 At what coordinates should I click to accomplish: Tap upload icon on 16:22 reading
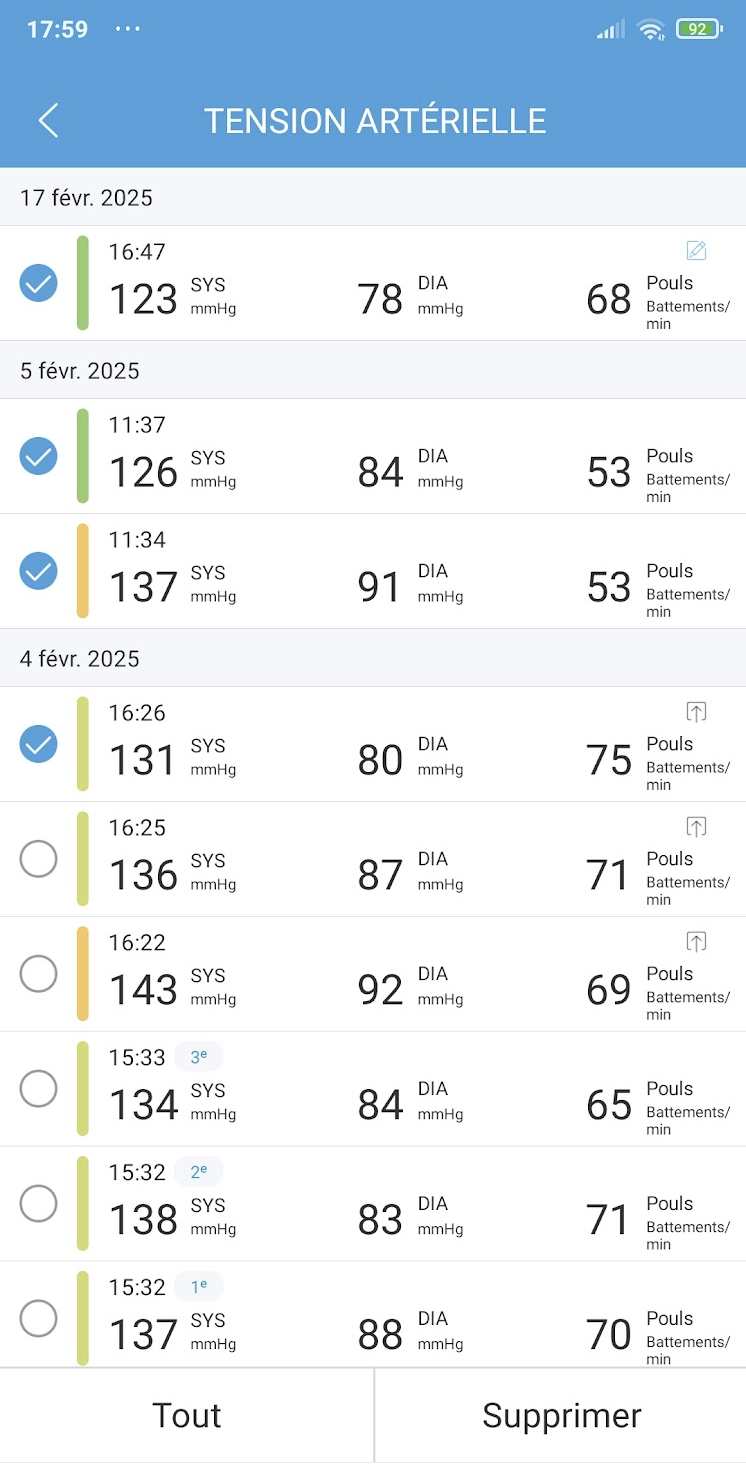click(697, 941)
